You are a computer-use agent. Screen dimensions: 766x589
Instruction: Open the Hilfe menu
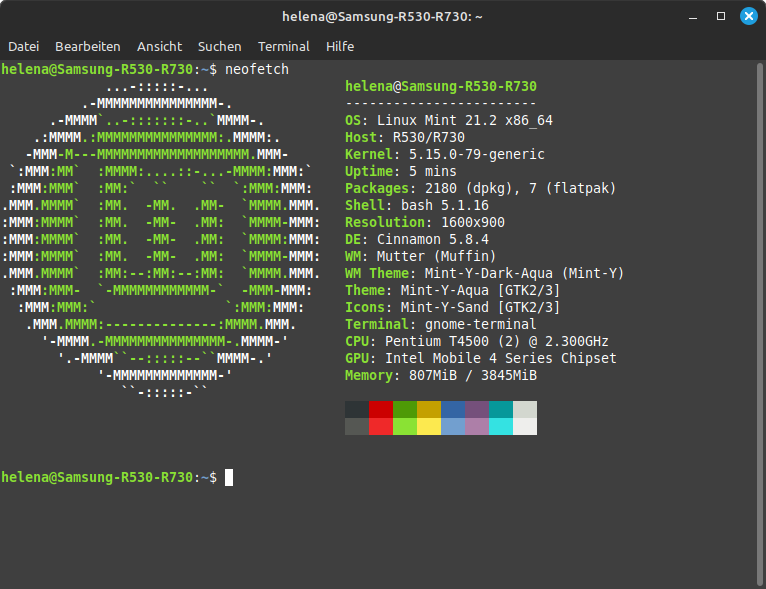click(340, 46)
